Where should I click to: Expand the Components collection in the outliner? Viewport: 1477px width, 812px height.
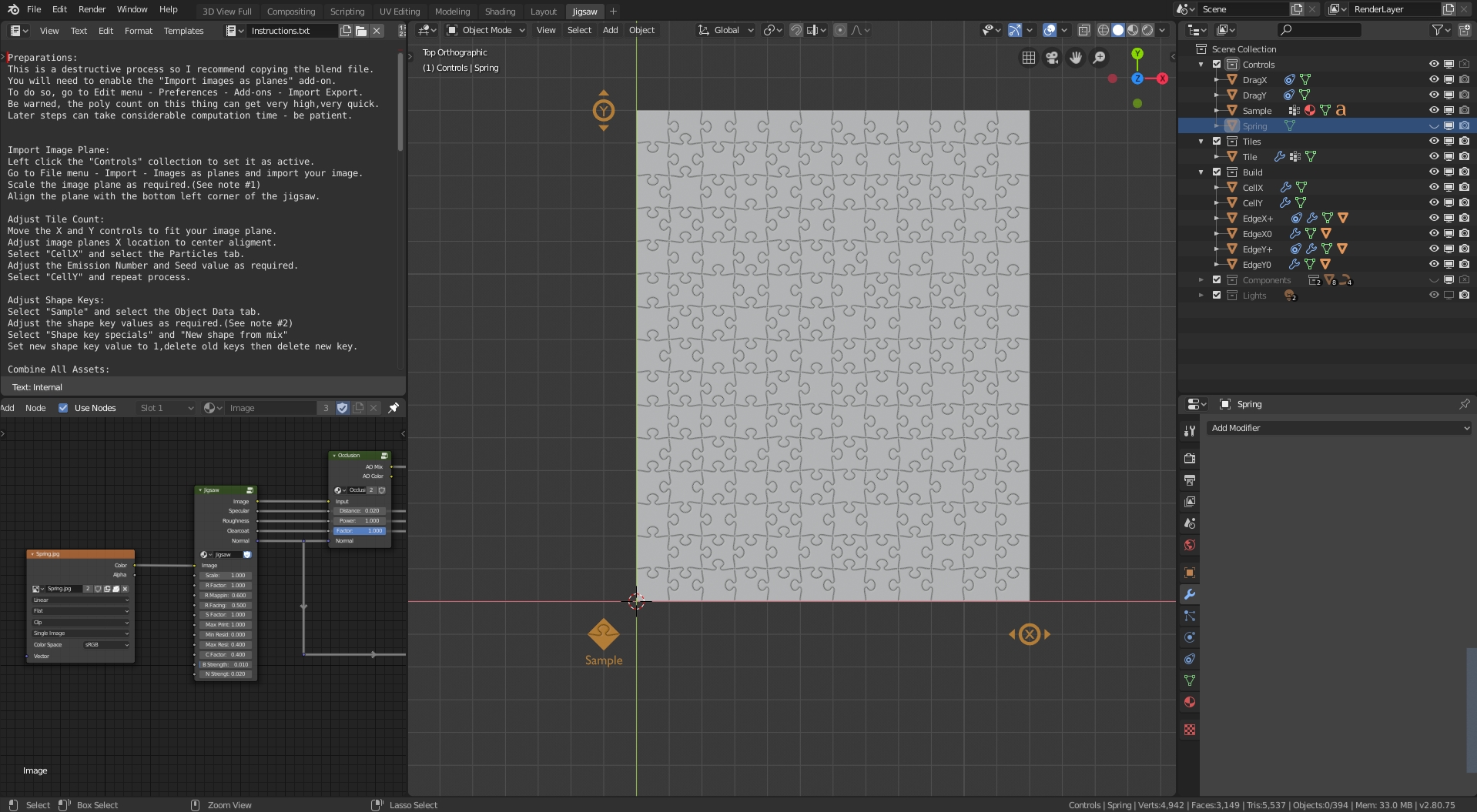tap(1202, 279)
